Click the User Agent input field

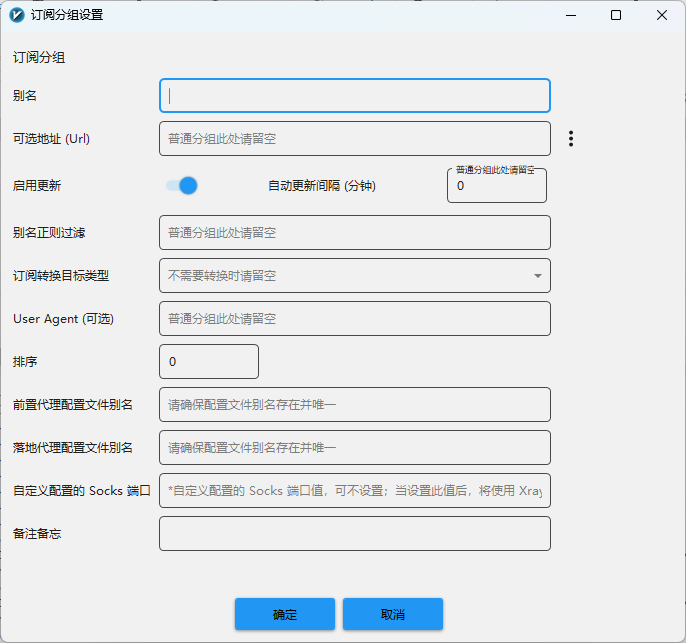(x=355, y=318)
